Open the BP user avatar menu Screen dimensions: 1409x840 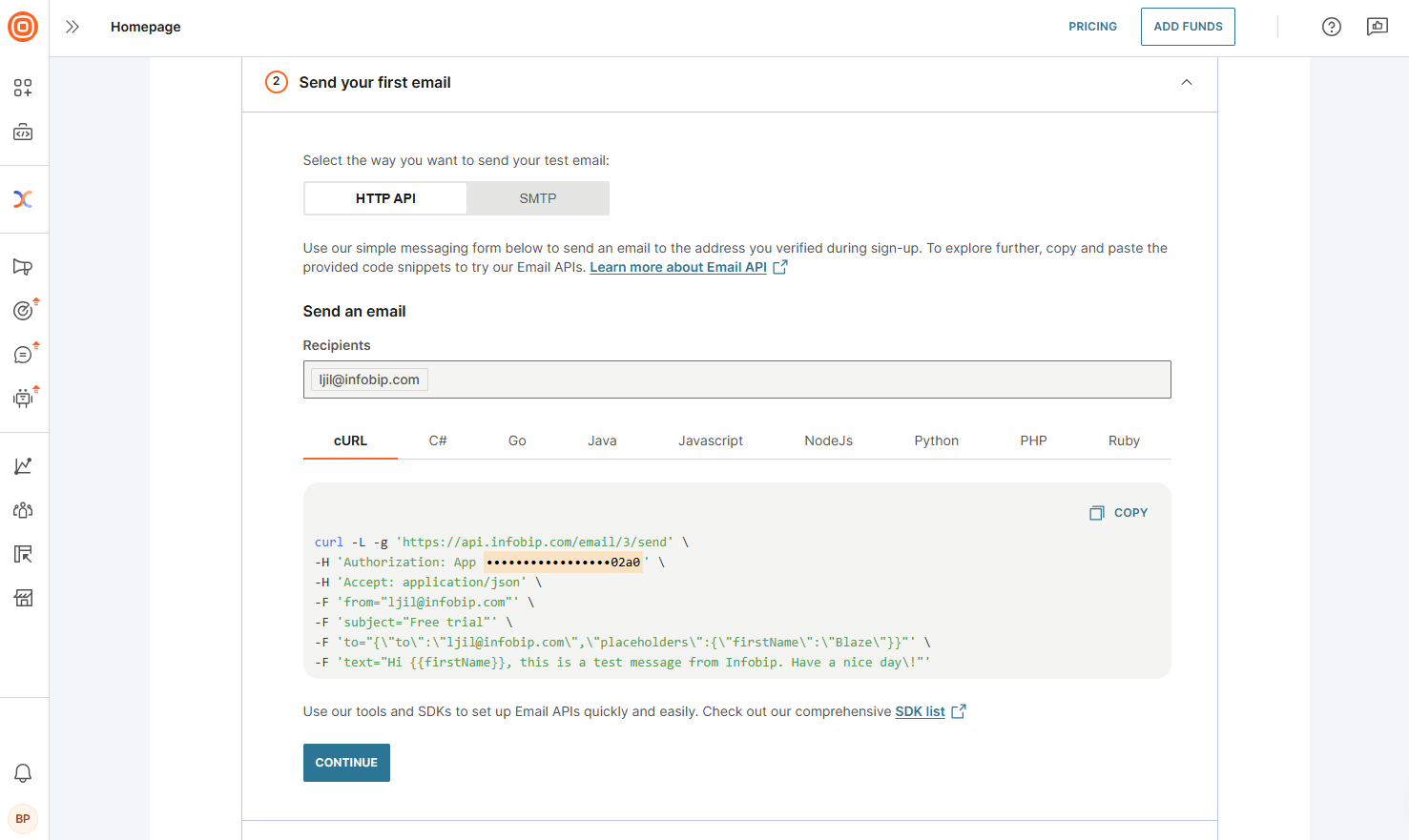pyautogui.click(x=23, y=819)
